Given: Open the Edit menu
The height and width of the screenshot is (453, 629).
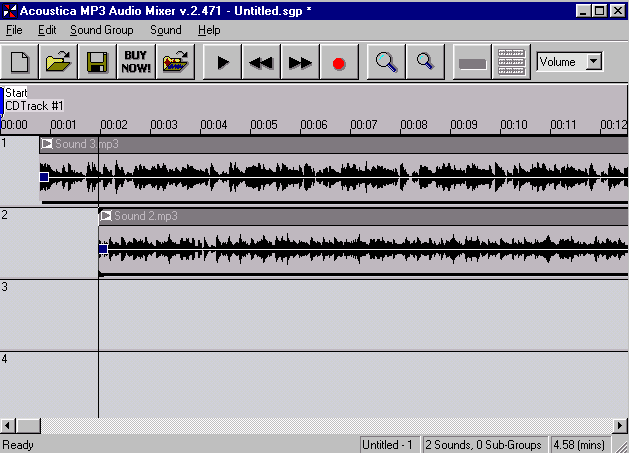Looking at the screenshot, I should [x=47, y=30].
